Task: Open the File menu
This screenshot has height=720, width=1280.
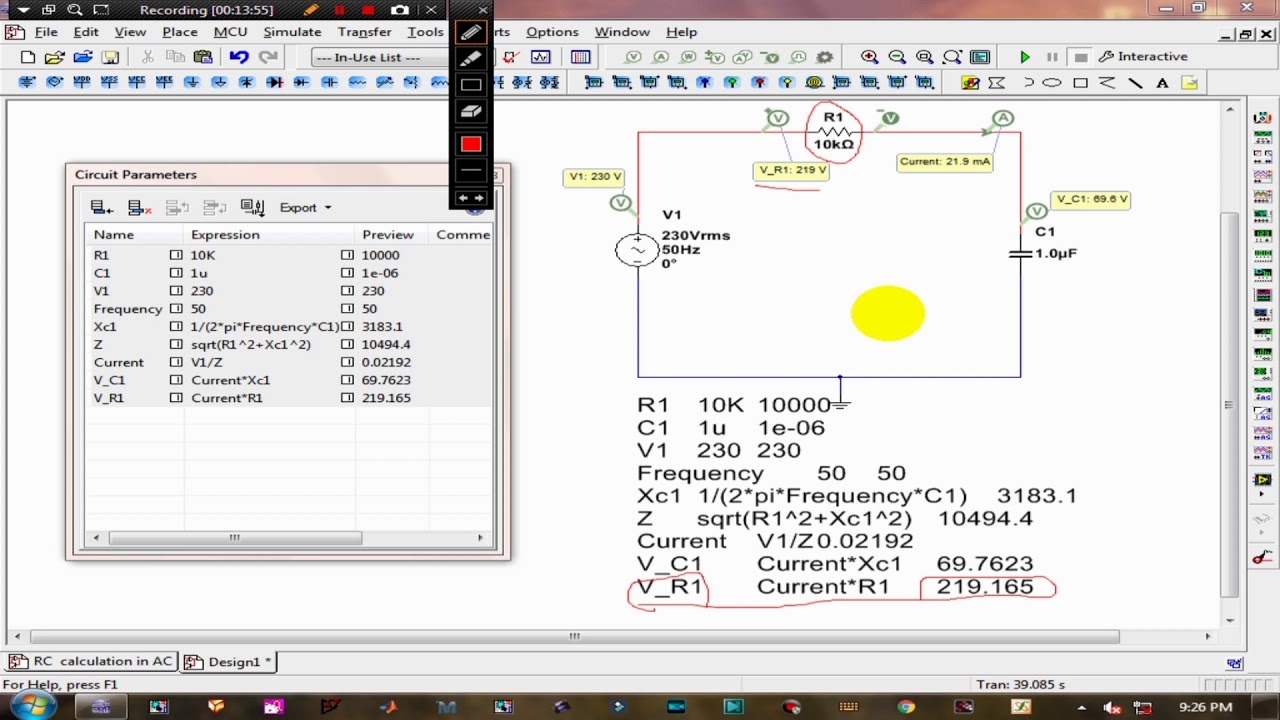Action: (x=46, y=32)
